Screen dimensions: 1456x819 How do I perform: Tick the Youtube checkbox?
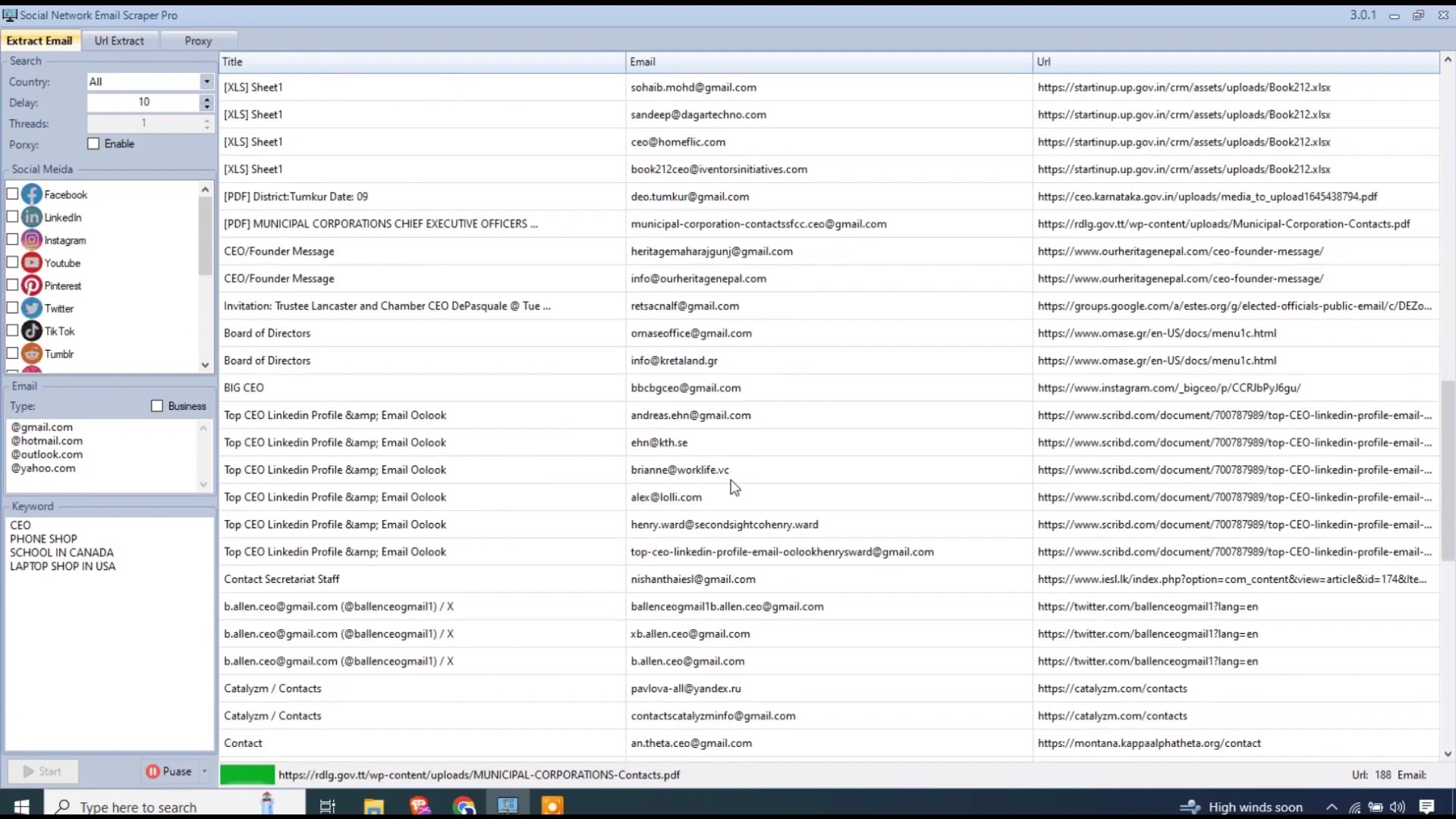click(x=12, y=263)
